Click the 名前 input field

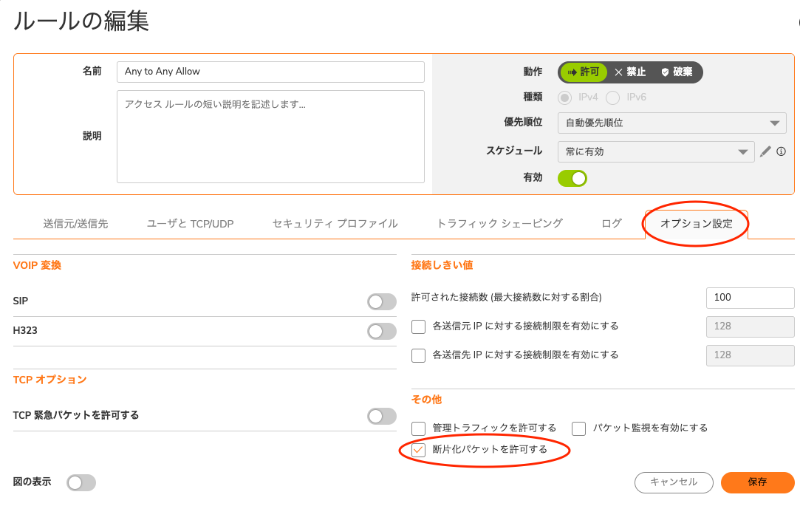[270, 72]
